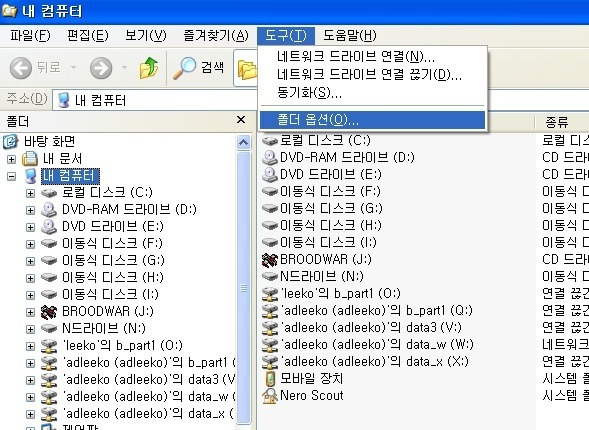Click 이동식 디스크 (G:) icon in file list
This screenshot has height=430, width=589.
click(x=269, y=208)
